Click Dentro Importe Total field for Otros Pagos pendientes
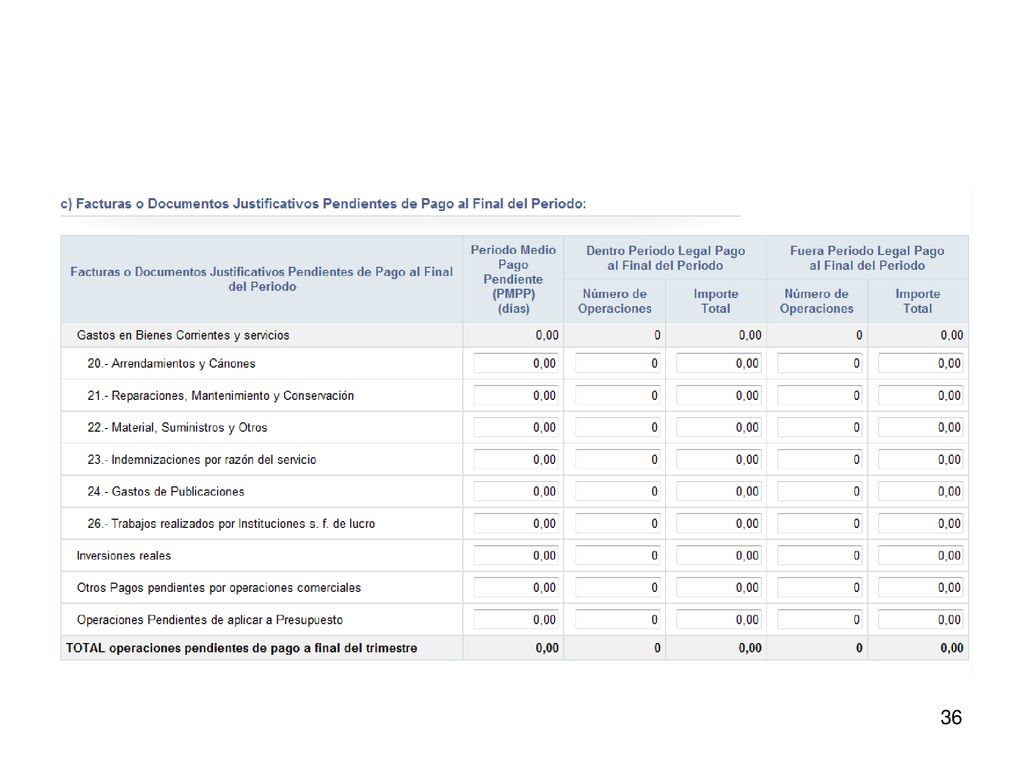 click(719, 587)
